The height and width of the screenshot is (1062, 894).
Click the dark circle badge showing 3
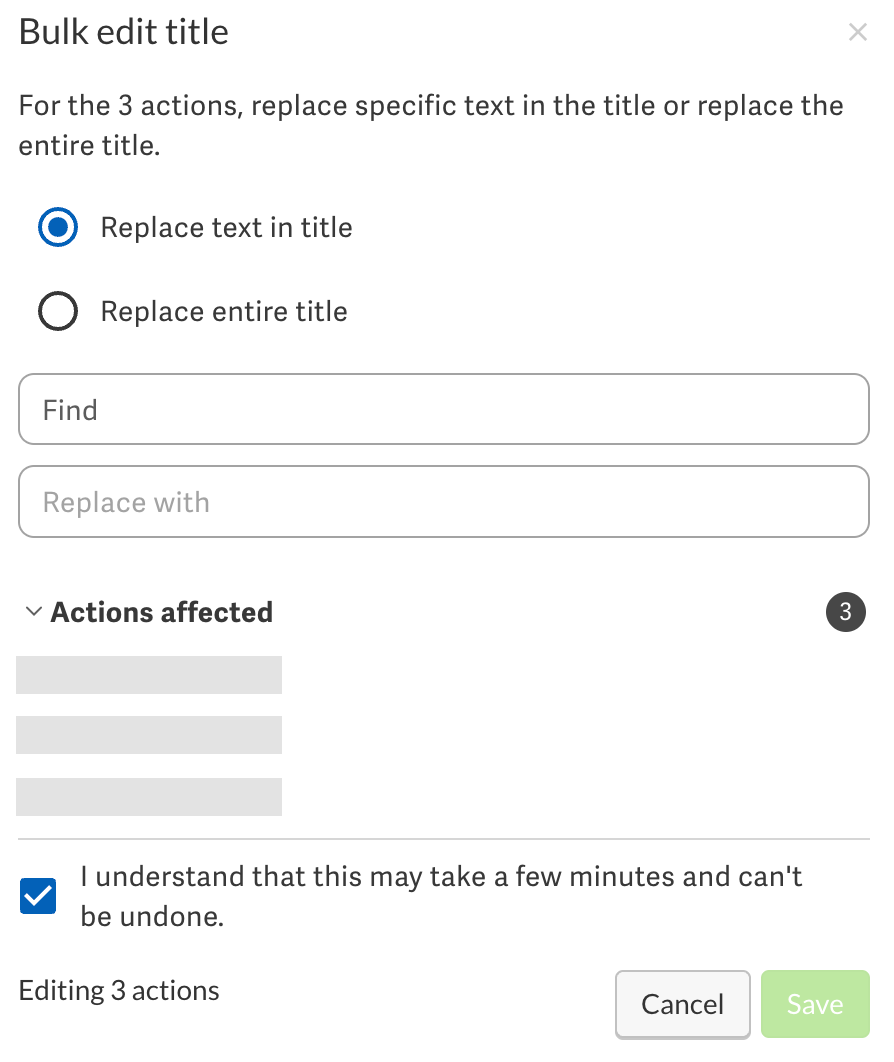point(846,611)
